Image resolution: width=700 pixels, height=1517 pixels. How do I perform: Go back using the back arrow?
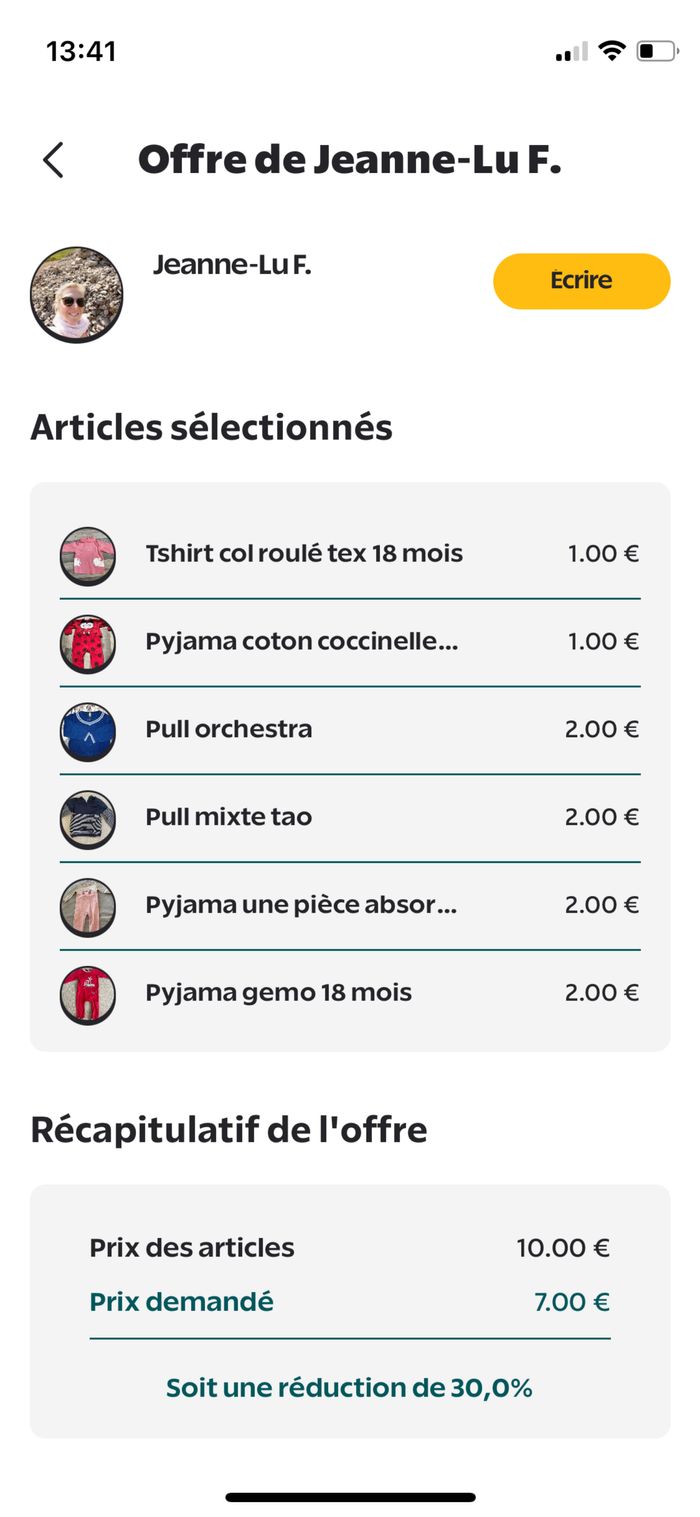click(54, 160)
